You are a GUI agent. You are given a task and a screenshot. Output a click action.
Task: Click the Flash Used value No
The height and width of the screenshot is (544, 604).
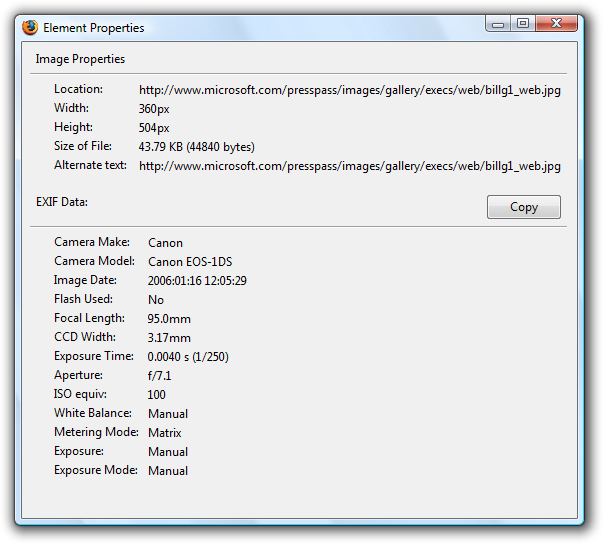tap(156, 300)
